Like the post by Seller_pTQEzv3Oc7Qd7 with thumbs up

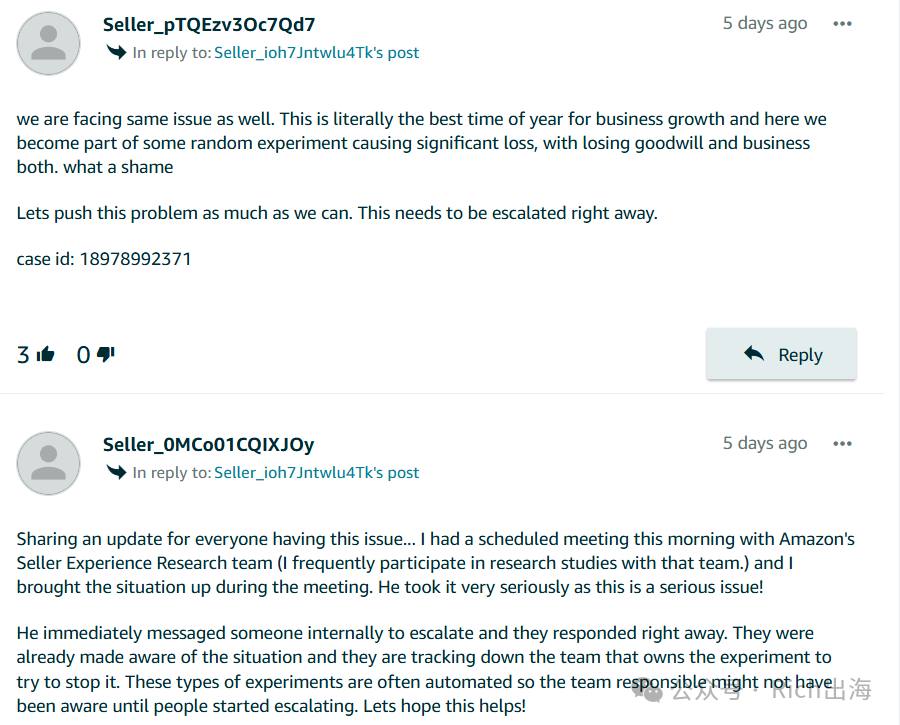pyautogui.click(x=45, y=355)
